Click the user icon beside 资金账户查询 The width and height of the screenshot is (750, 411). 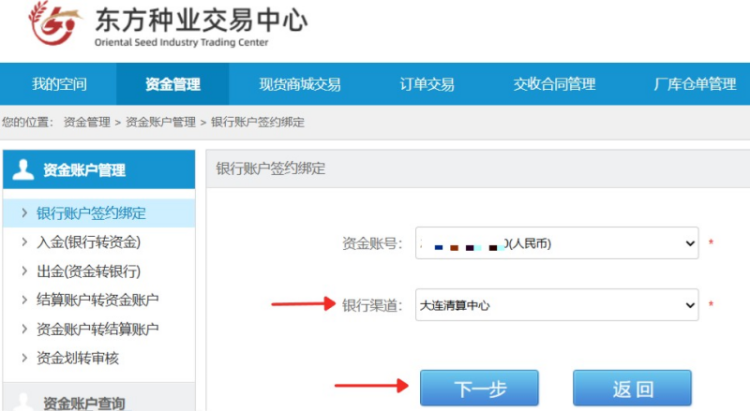22,402
